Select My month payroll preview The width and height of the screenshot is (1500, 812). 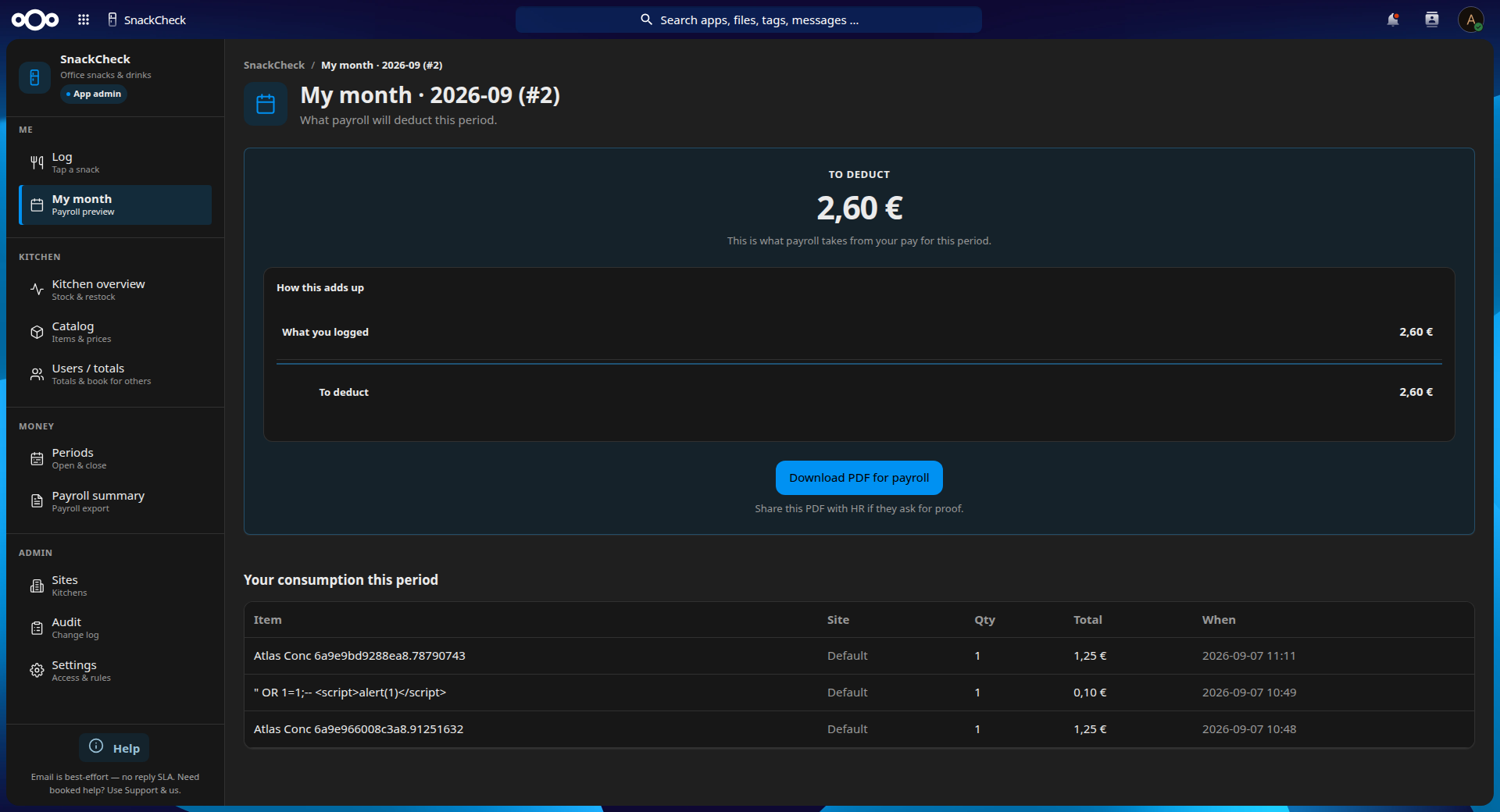[116, 205]
